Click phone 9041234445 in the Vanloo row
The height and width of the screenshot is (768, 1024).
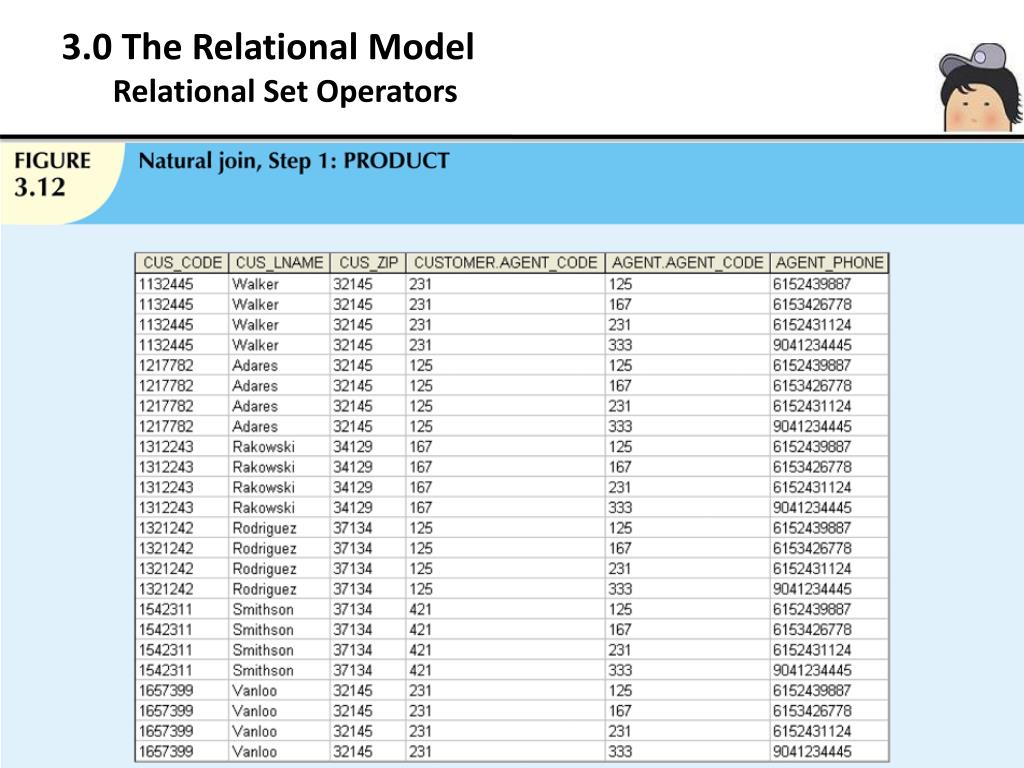click(812, 751)
